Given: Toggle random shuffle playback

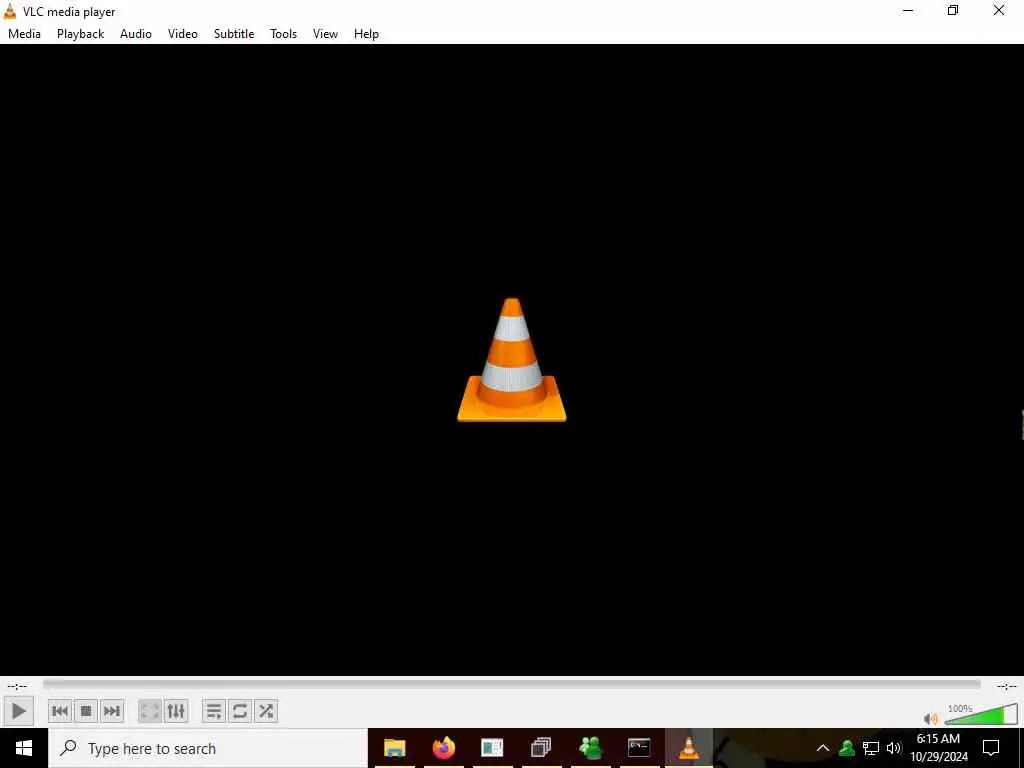Looking at the screenshot, I should click(266, 711).
